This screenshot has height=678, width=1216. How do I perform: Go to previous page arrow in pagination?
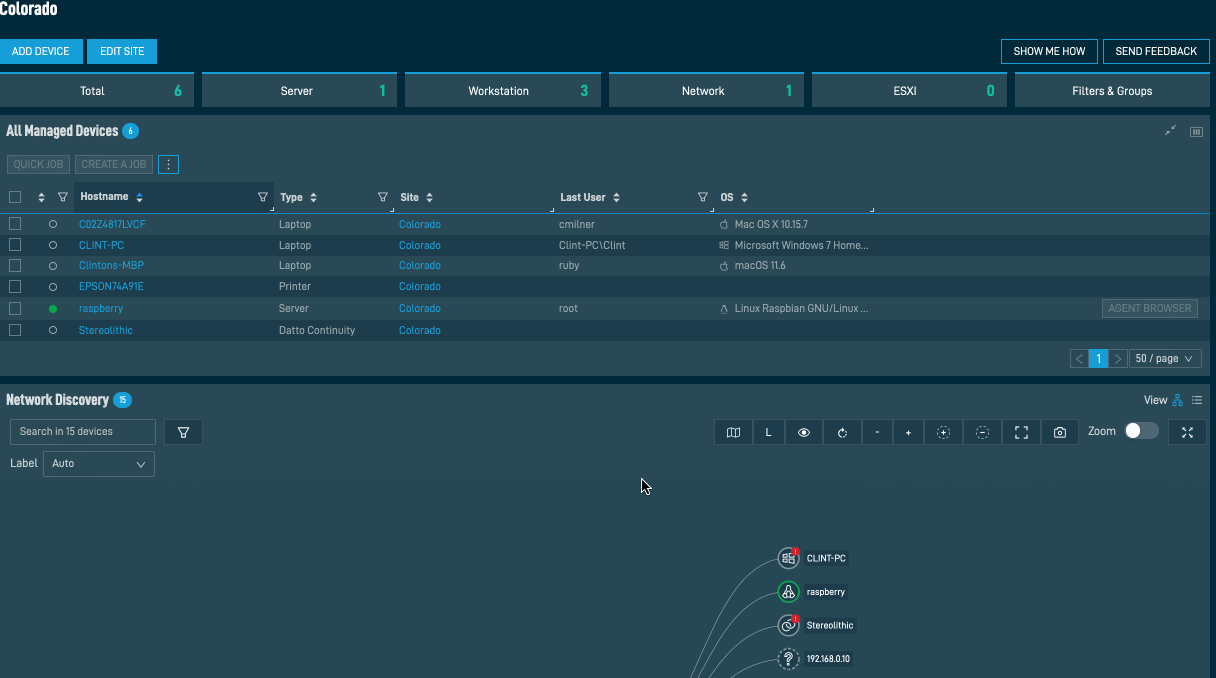(1080, 358)
